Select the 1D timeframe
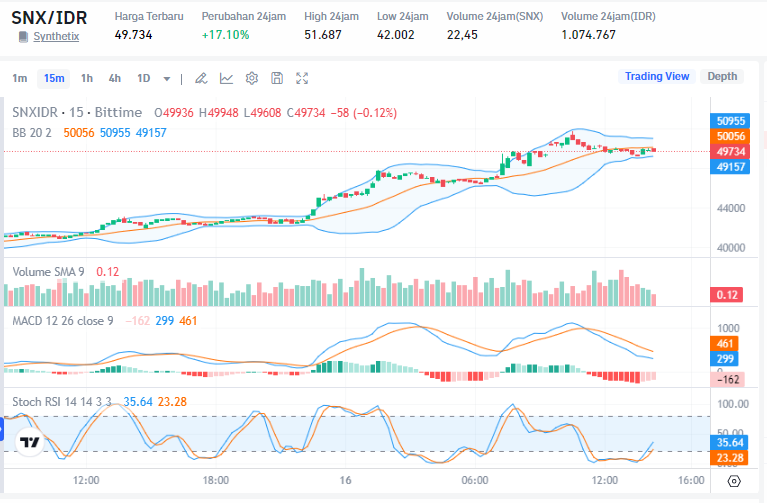Viewport: 767px width, 503px height. click(x=144, y=78)
